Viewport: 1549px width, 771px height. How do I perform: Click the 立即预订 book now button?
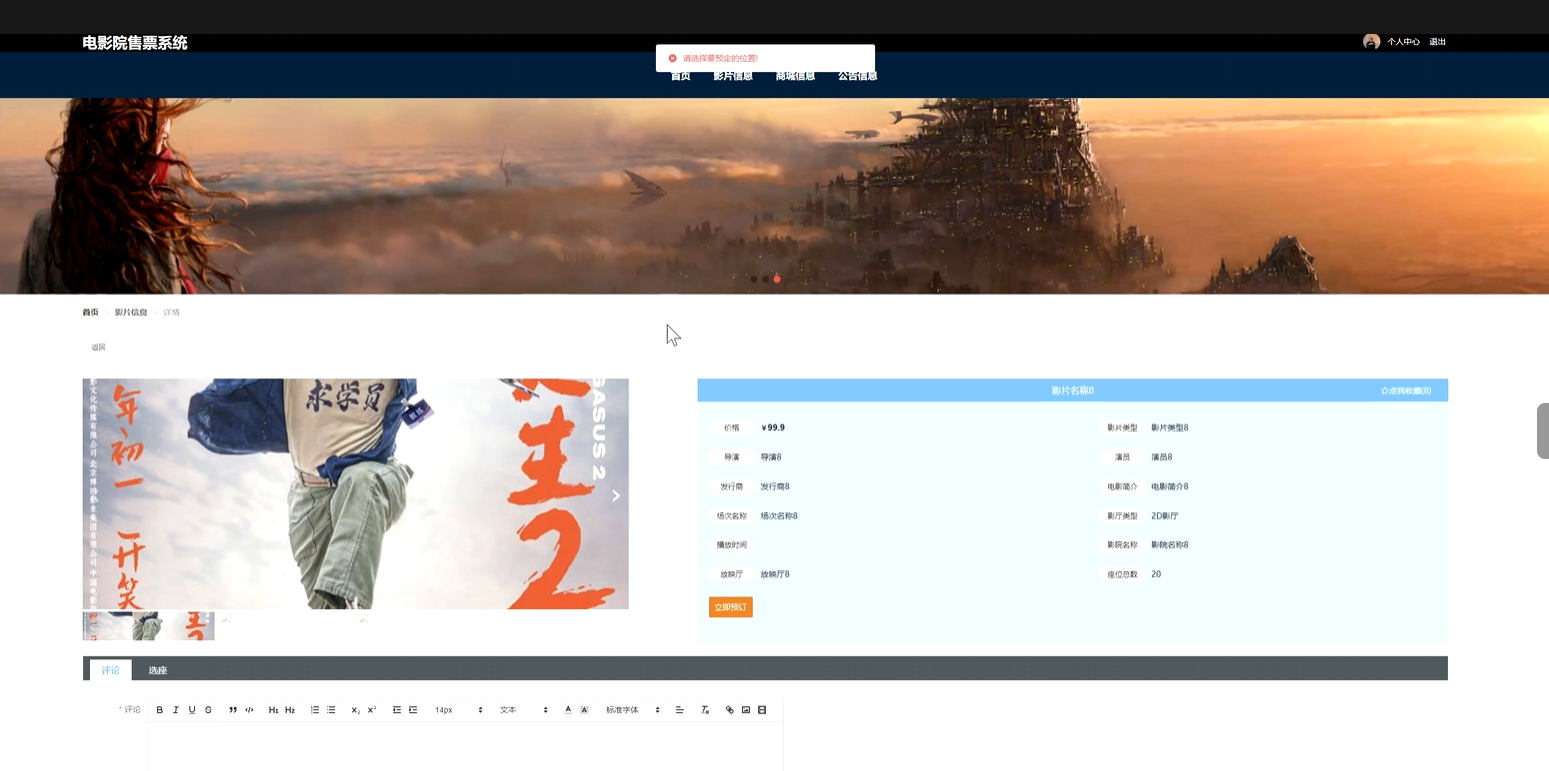[x=731, y=607]
